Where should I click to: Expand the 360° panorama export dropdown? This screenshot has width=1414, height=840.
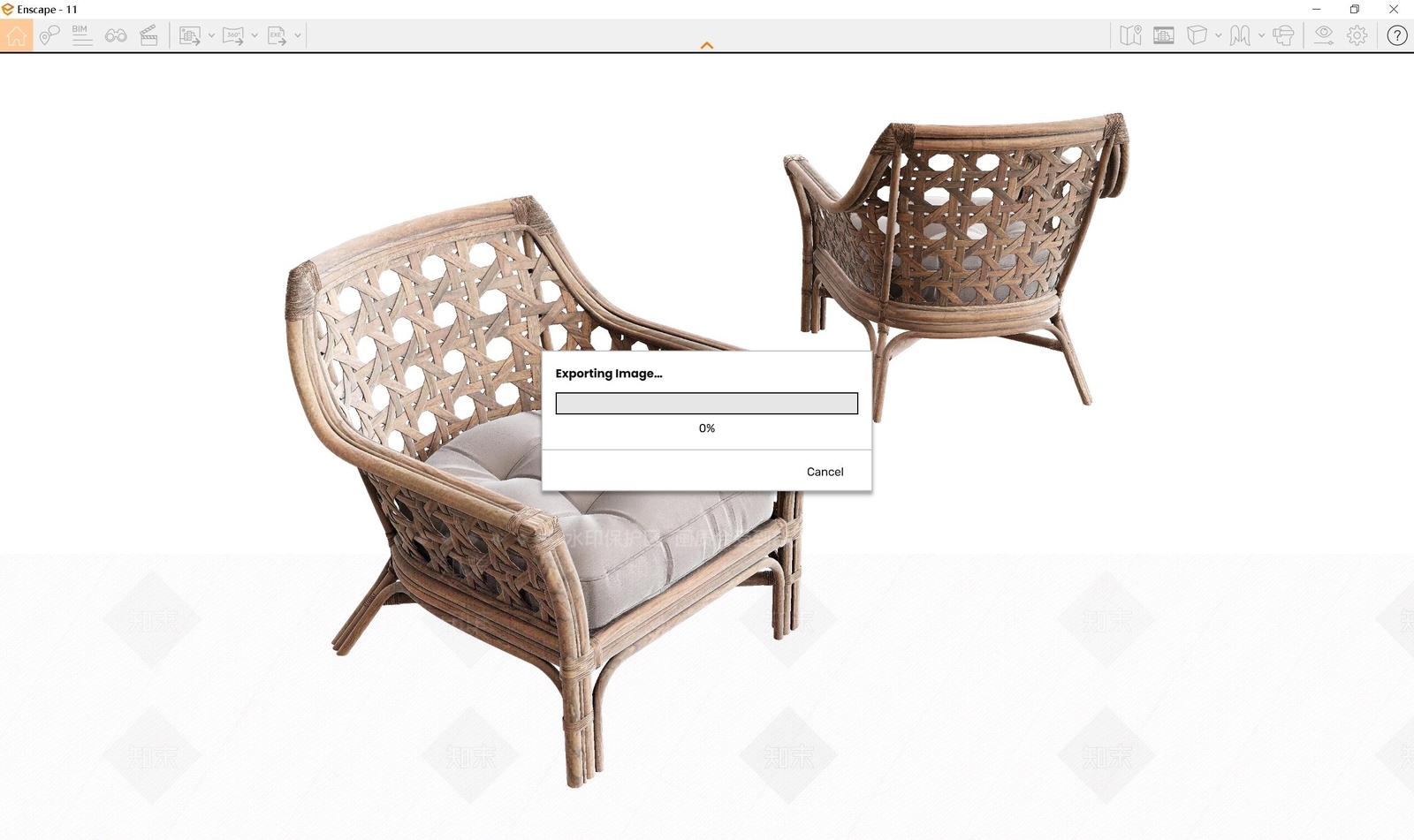pyautogui.click(x=255, y=35)
